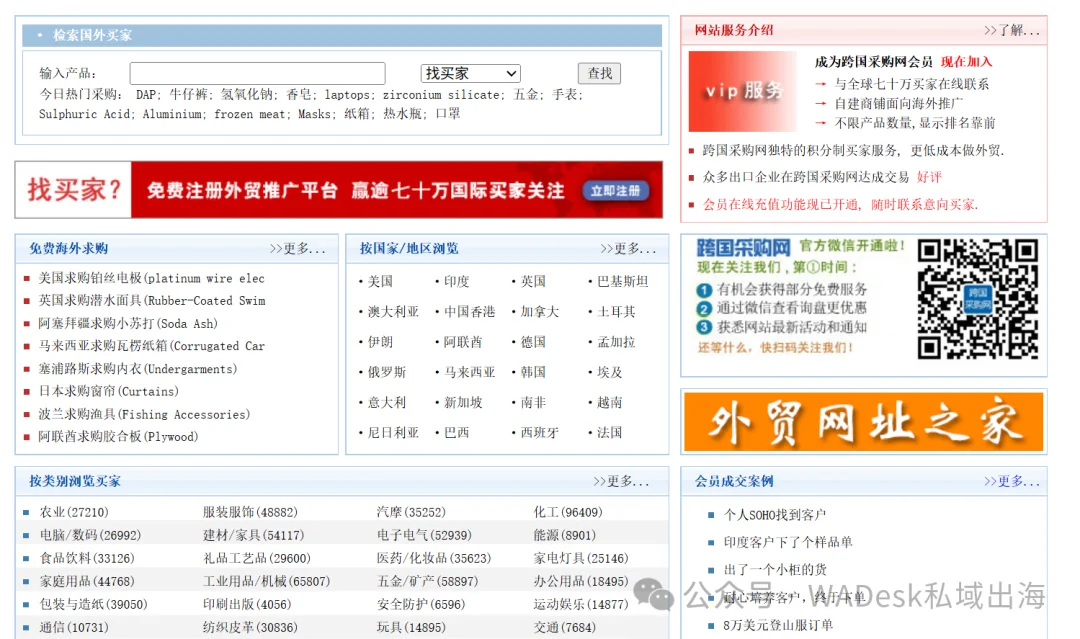Select country 美国
The image size is (1080, 639).
pos(380,282)
